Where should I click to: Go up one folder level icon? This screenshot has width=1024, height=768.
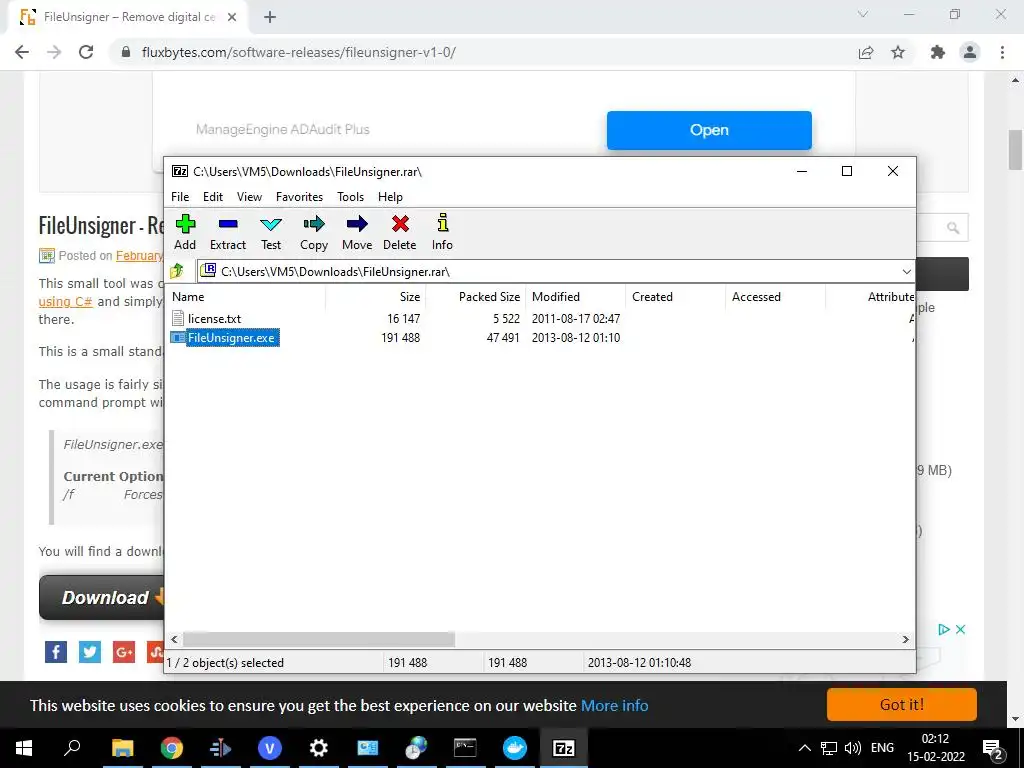pyautogui.click(x=177, y=270)
